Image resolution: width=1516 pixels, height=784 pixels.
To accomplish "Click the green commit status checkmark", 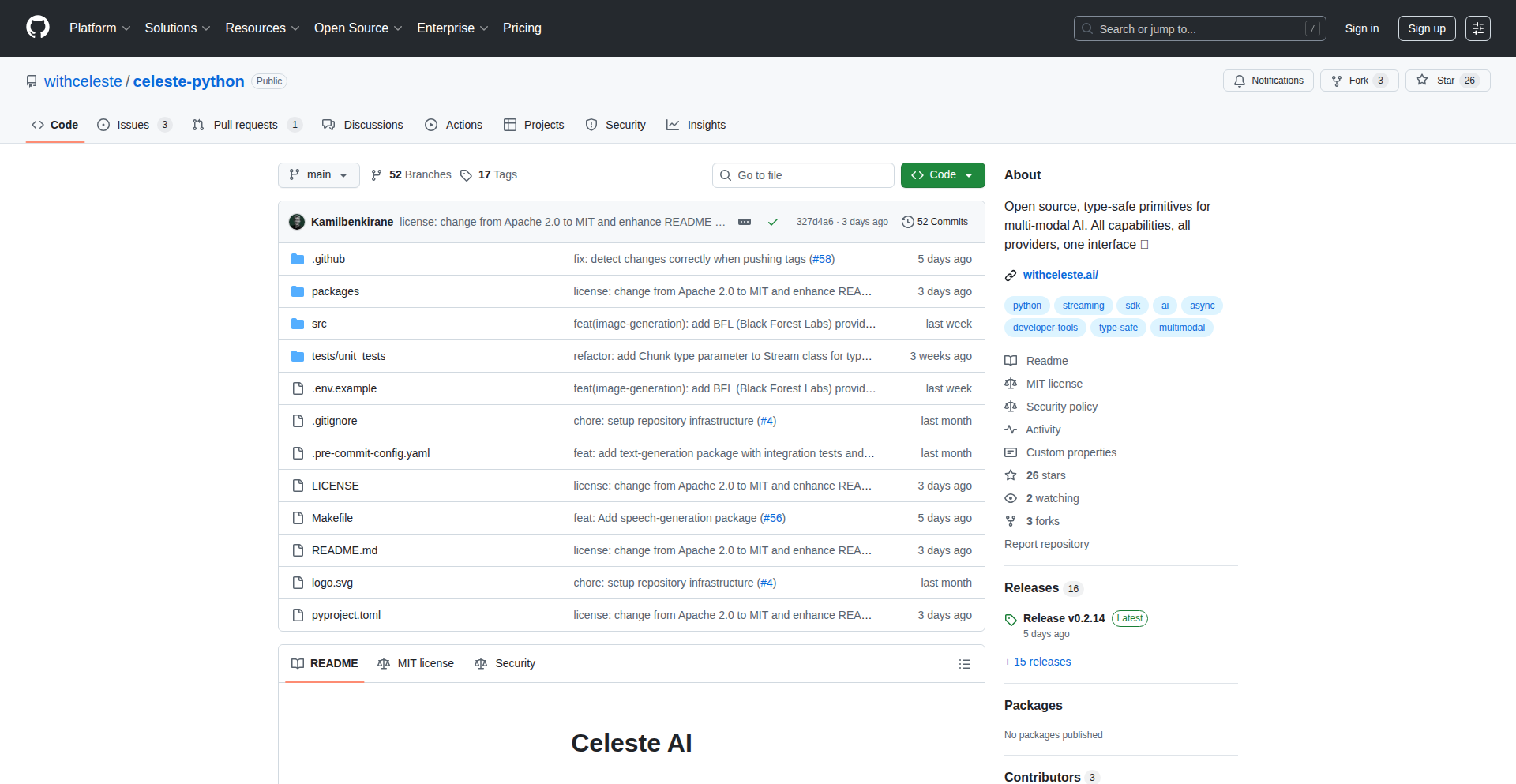I will pyautogui.click(x=773, y=222).
